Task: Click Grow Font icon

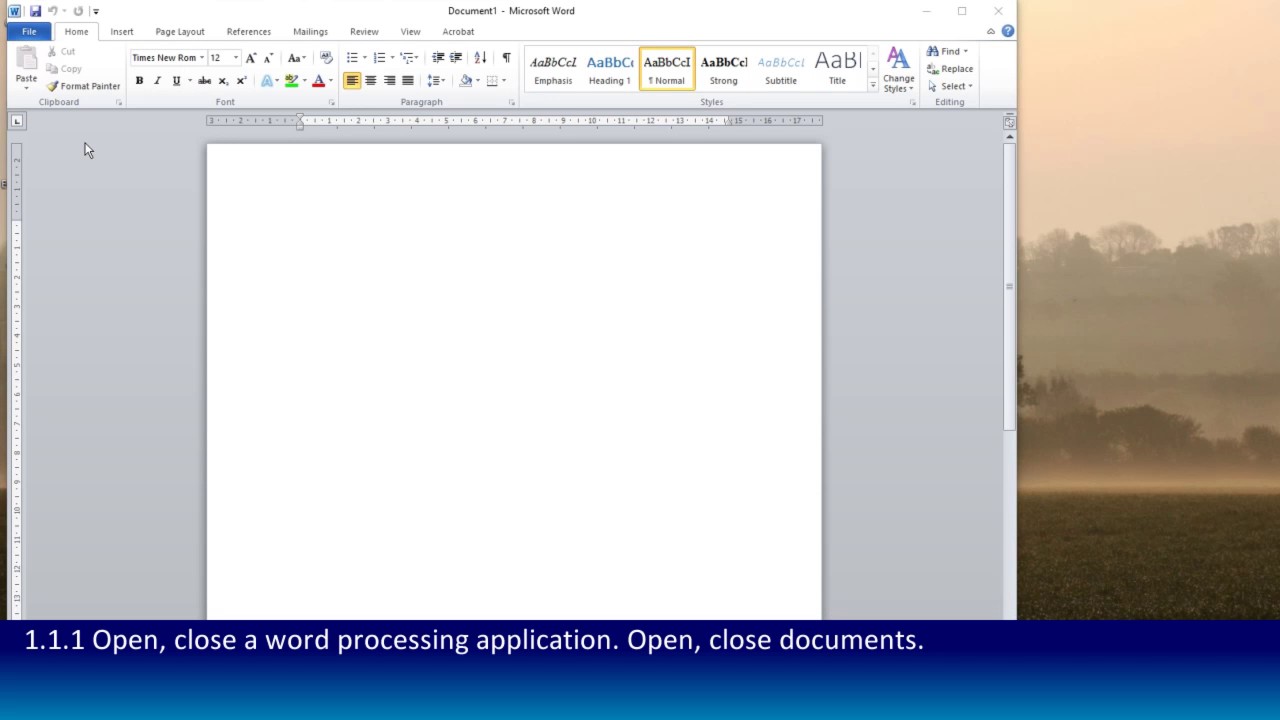Action: point(251,58)
